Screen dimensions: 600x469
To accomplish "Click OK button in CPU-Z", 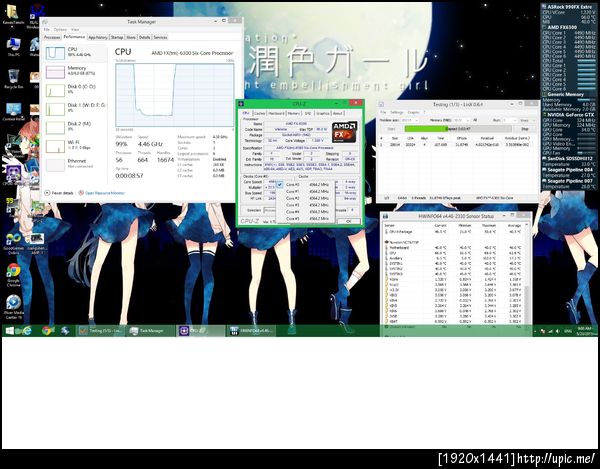I will click(348, 221).
